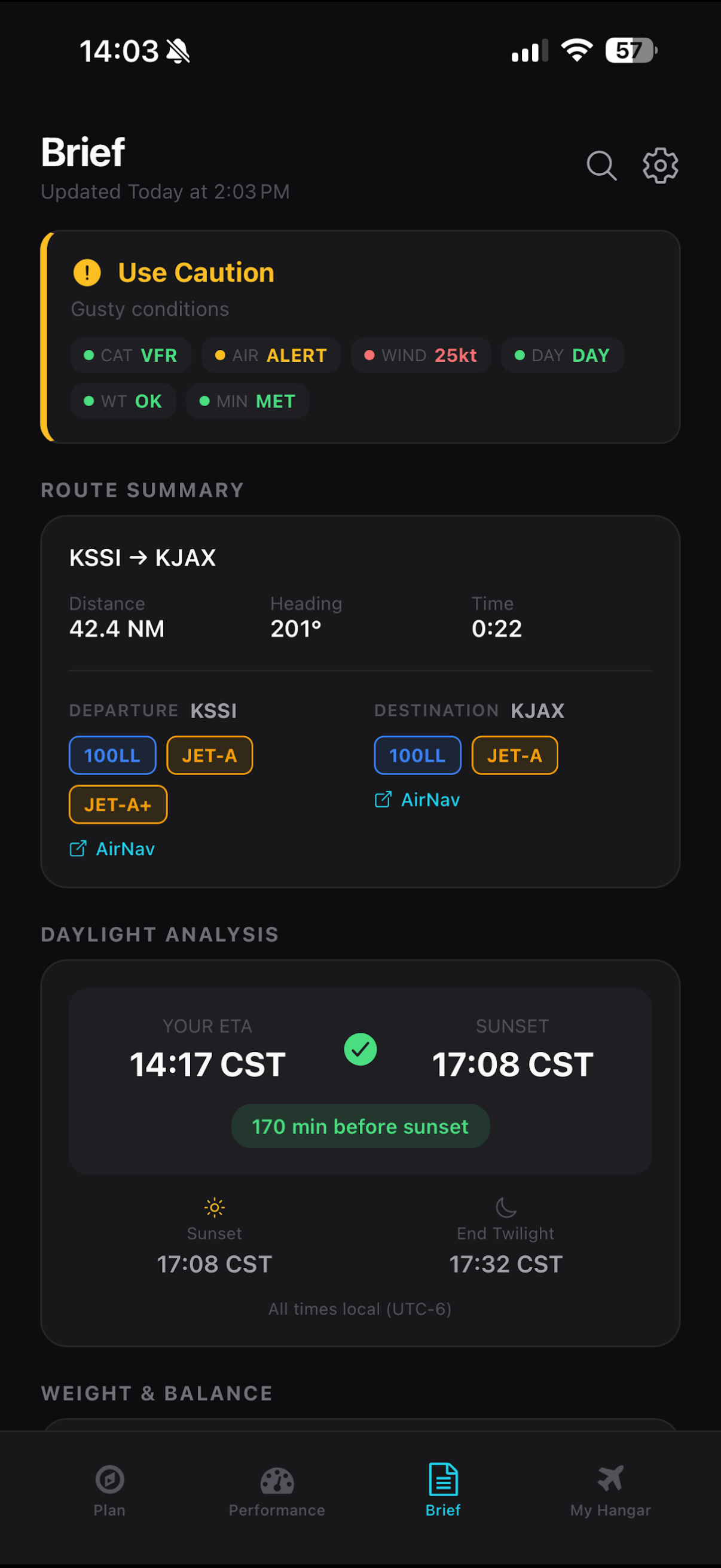
Task: Tap the My Hangar airplane icon
Action: 610,1478
